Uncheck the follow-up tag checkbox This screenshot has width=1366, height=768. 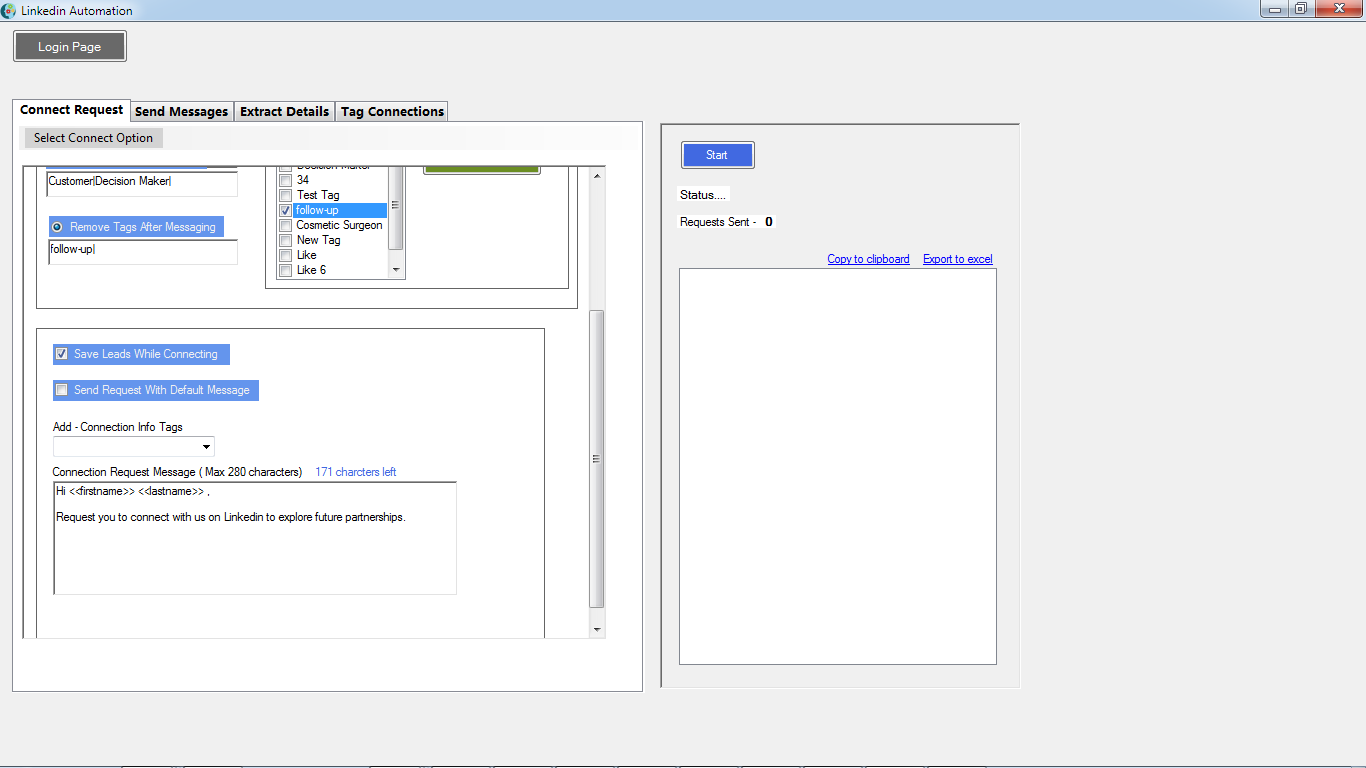[285, 211]
